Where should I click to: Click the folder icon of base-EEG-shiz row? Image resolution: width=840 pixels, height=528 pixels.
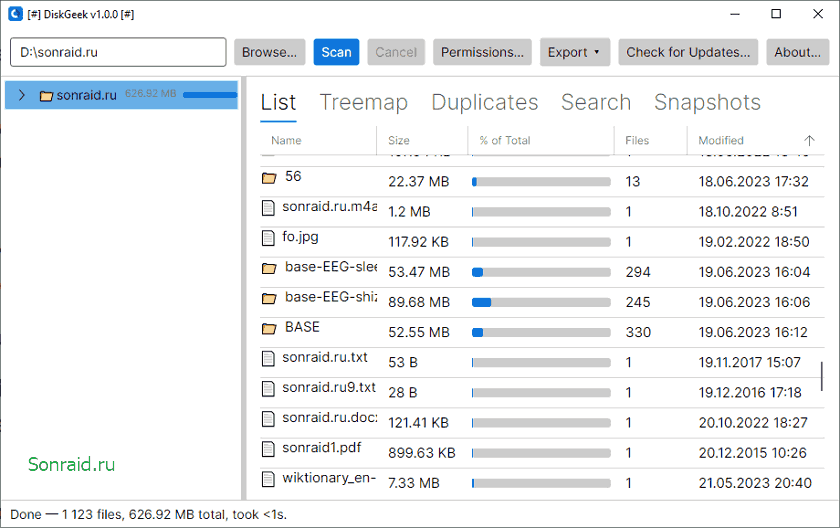pos(269,298)
